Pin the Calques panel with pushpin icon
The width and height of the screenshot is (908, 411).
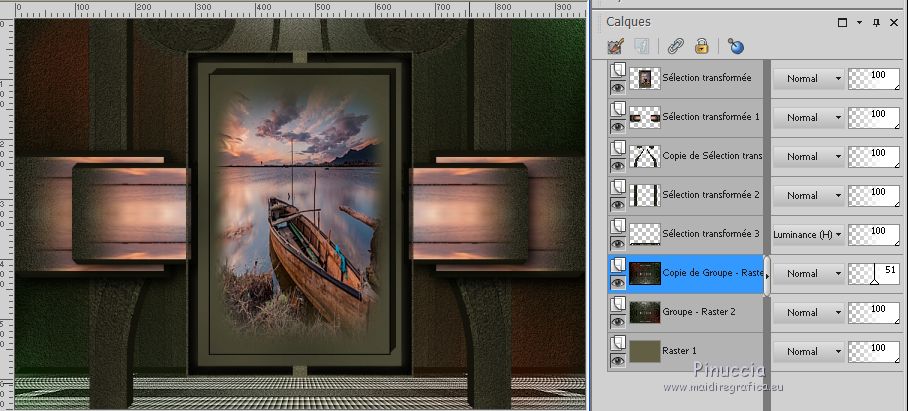[x=876, y=23]
